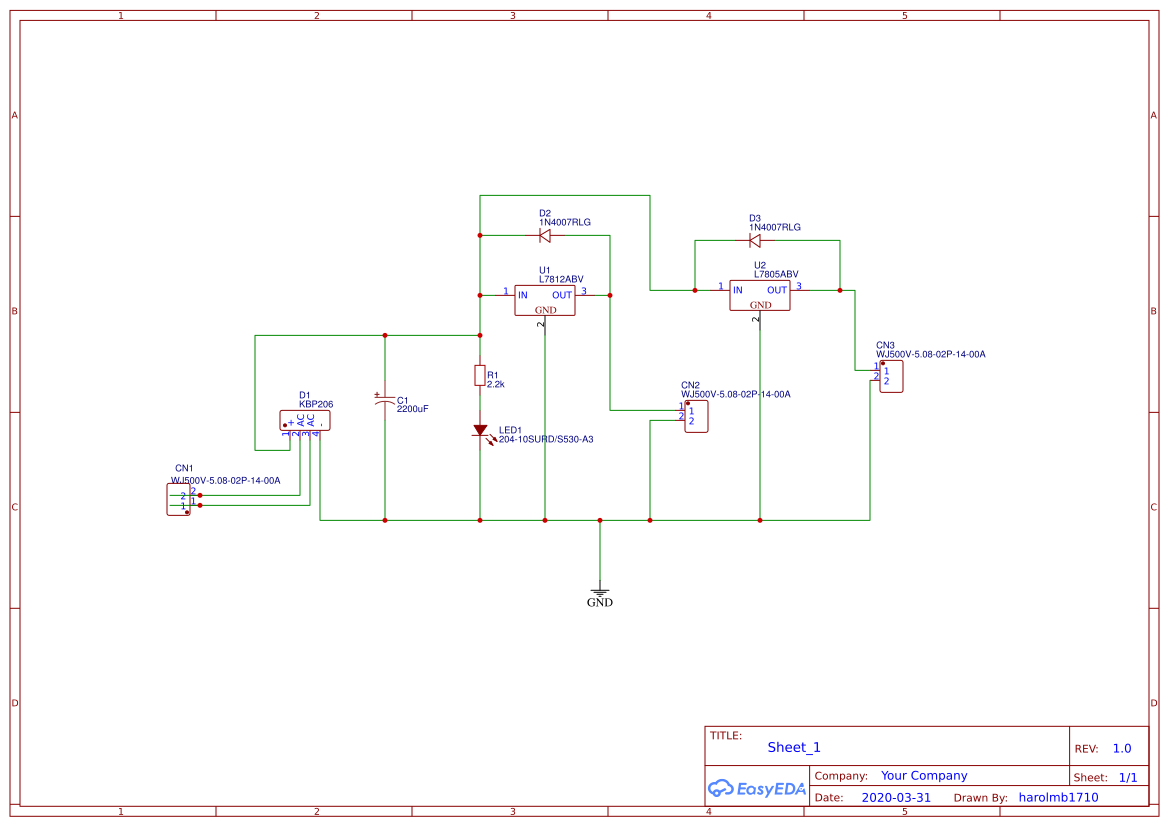Select the 2020-03-31 date field
The height and width of the screenshot is (827, 1169).
[x=897, y=797]
